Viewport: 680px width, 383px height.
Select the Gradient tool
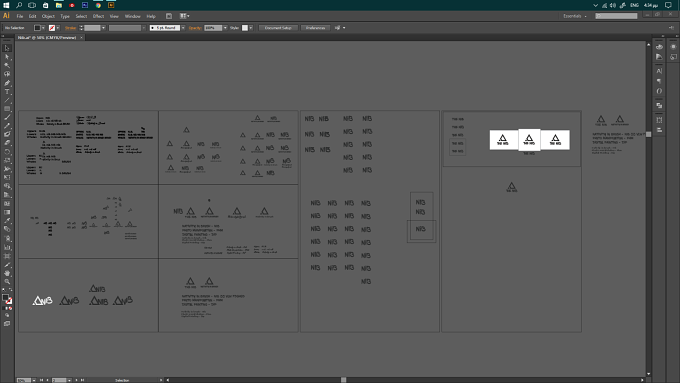pos(7,212)
